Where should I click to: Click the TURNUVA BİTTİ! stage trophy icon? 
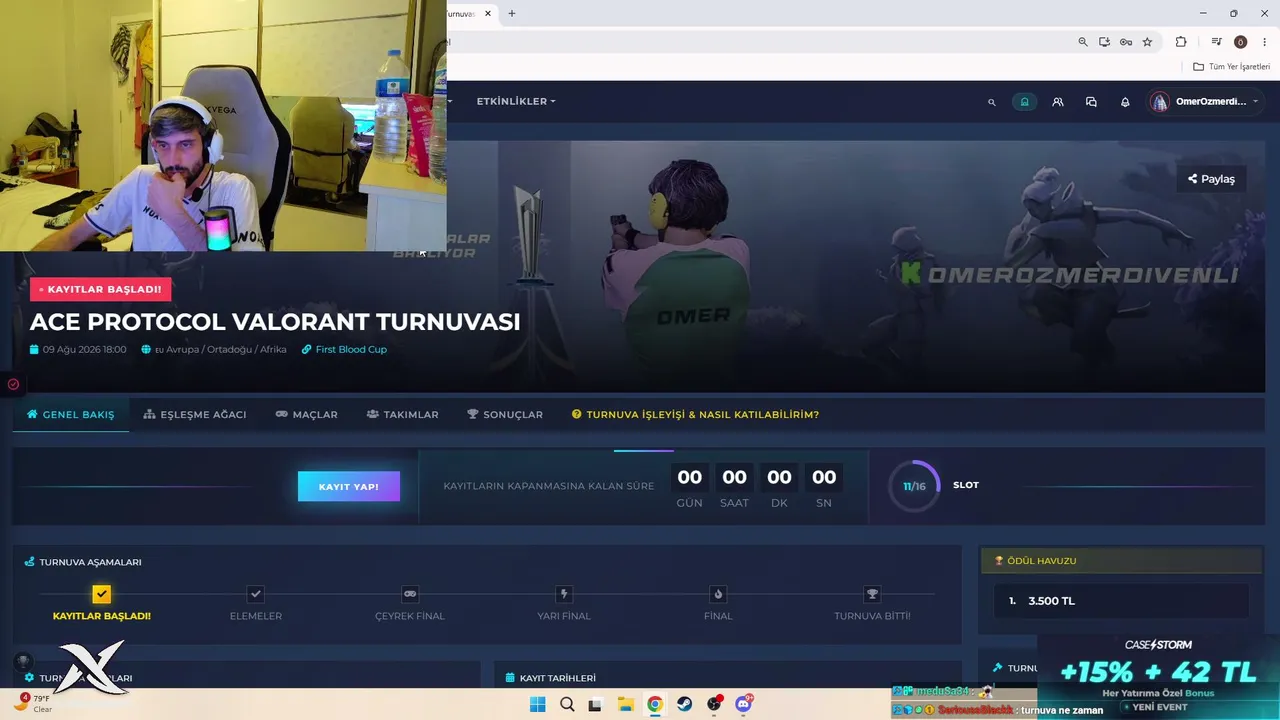pyautogui.click(x=872, y=594)
